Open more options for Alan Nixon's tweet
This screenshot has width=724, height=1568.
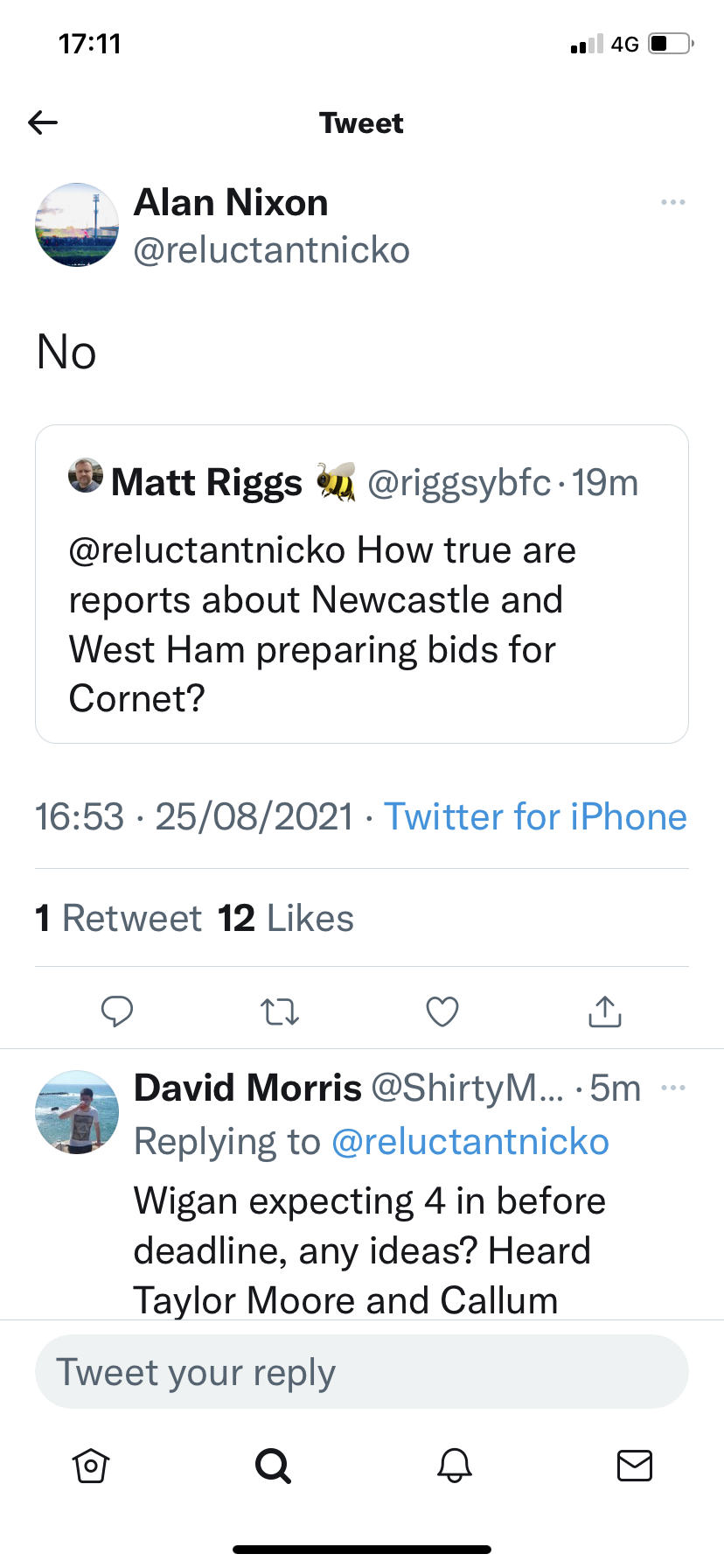[673, 202]
